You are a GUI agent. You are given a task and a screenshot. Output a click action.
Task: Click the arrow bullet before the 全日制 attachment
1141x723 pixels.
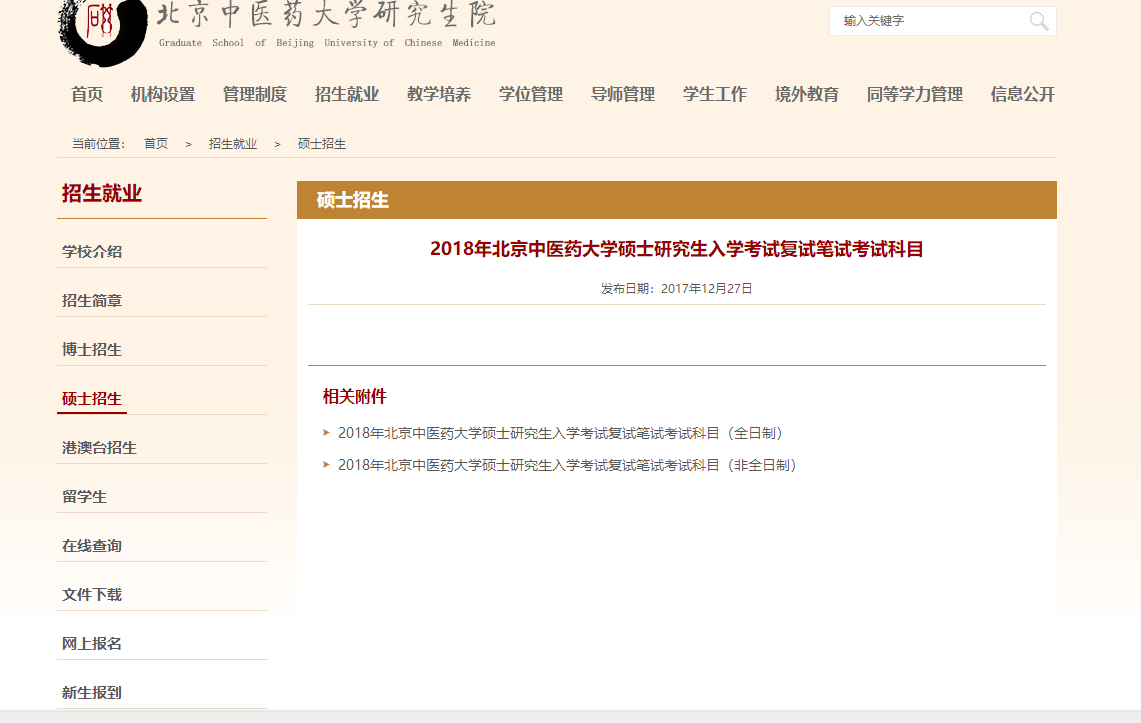click(326, 433)
